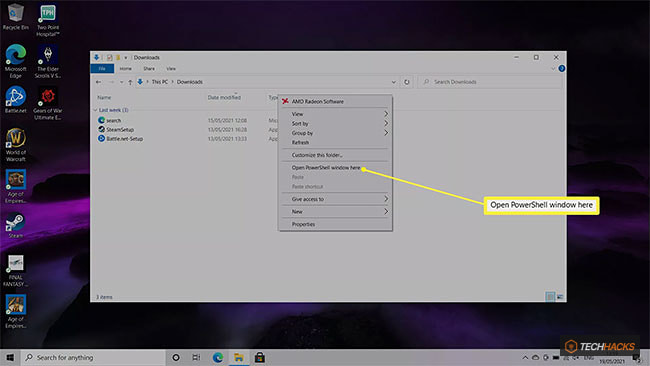
Task: Open the New submenu
Action: click(335, 211)
